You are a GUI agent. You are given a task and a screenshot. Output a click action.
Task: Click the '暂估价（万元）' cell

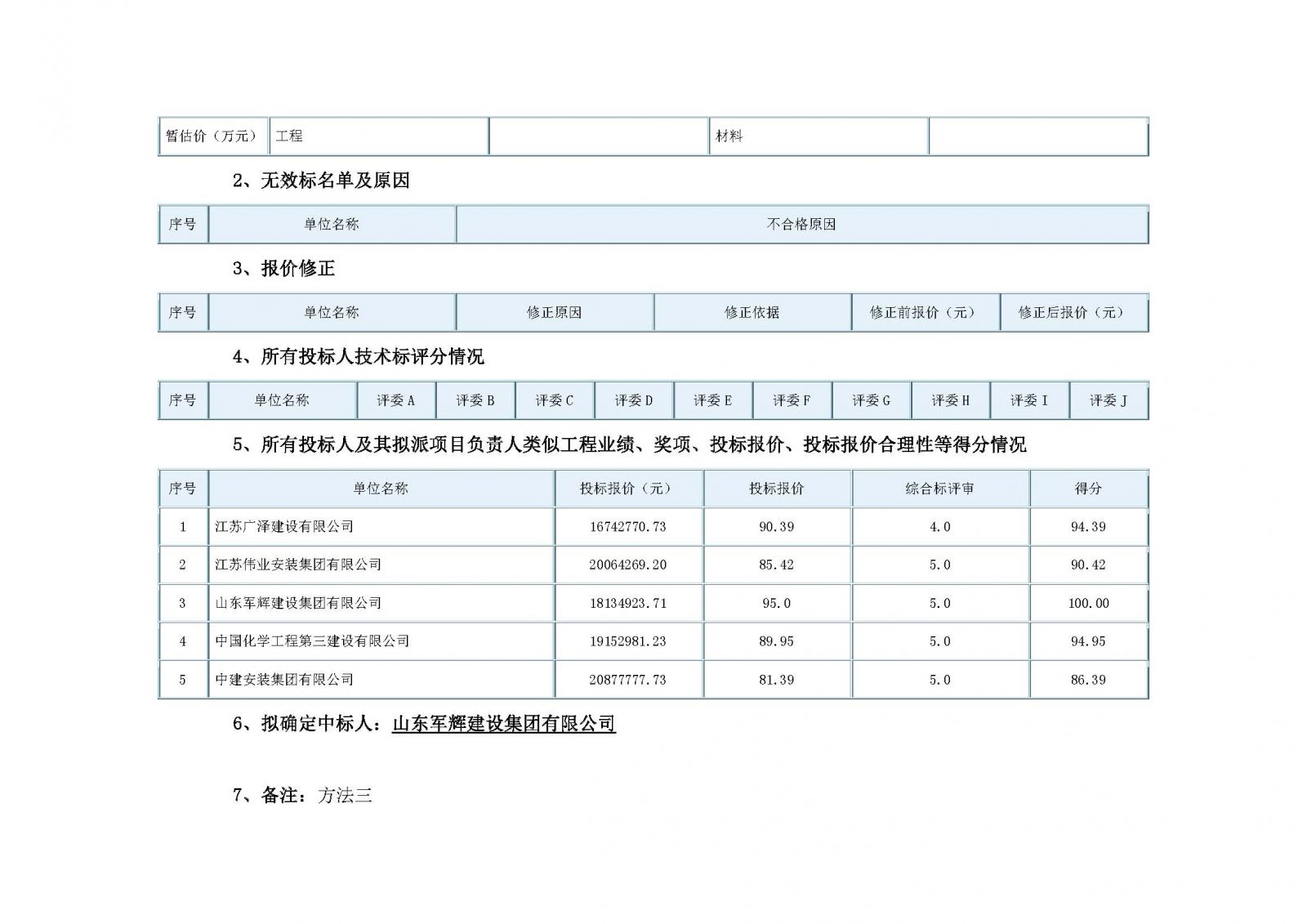[212, 136]
